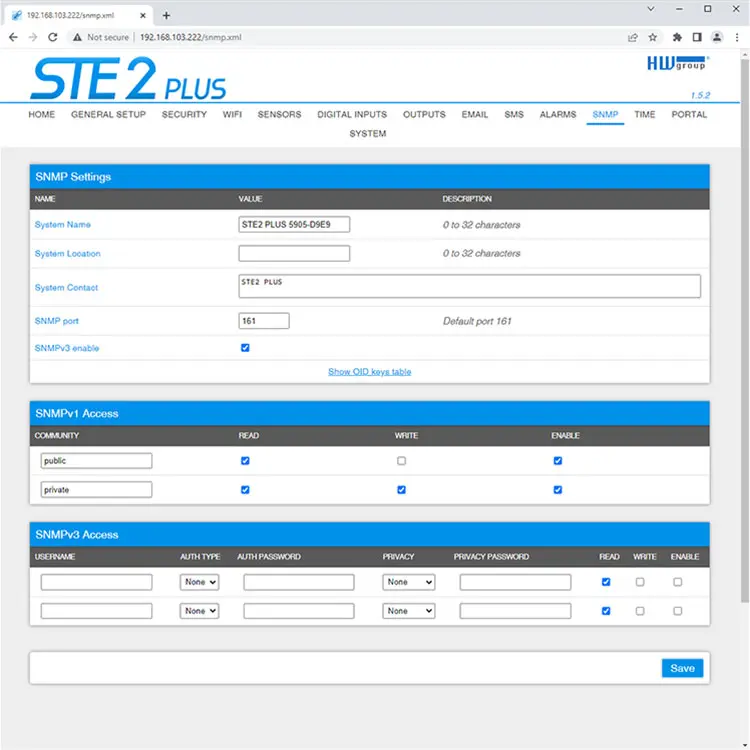This screenshot has height=750, width=750.
Task: Open the SMS page
Action: 514,114
